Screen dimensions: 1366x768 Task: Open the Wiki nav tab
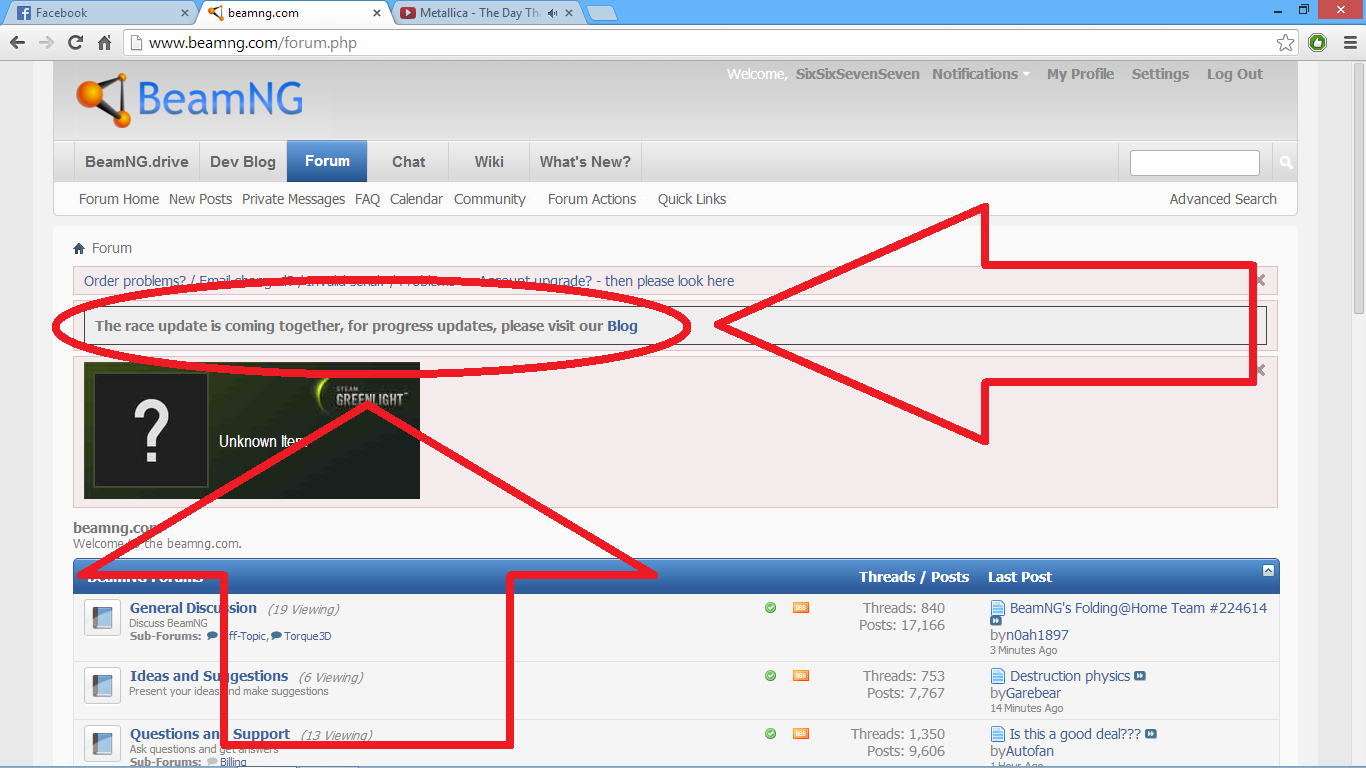[489, 162]
